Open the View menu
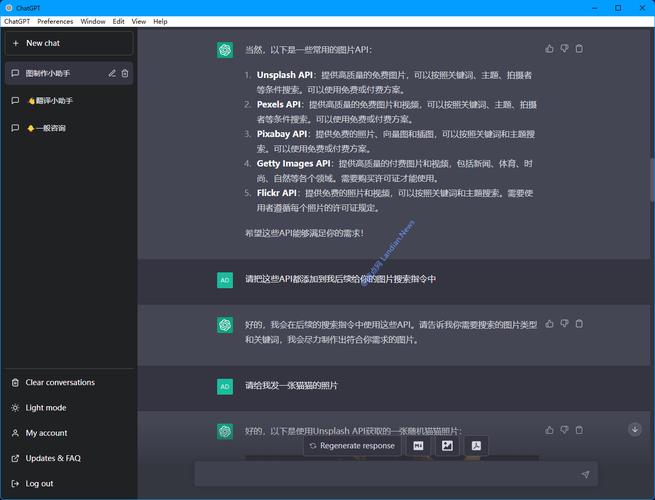Viewport: 655px width, 500px height. click(139, 21)
